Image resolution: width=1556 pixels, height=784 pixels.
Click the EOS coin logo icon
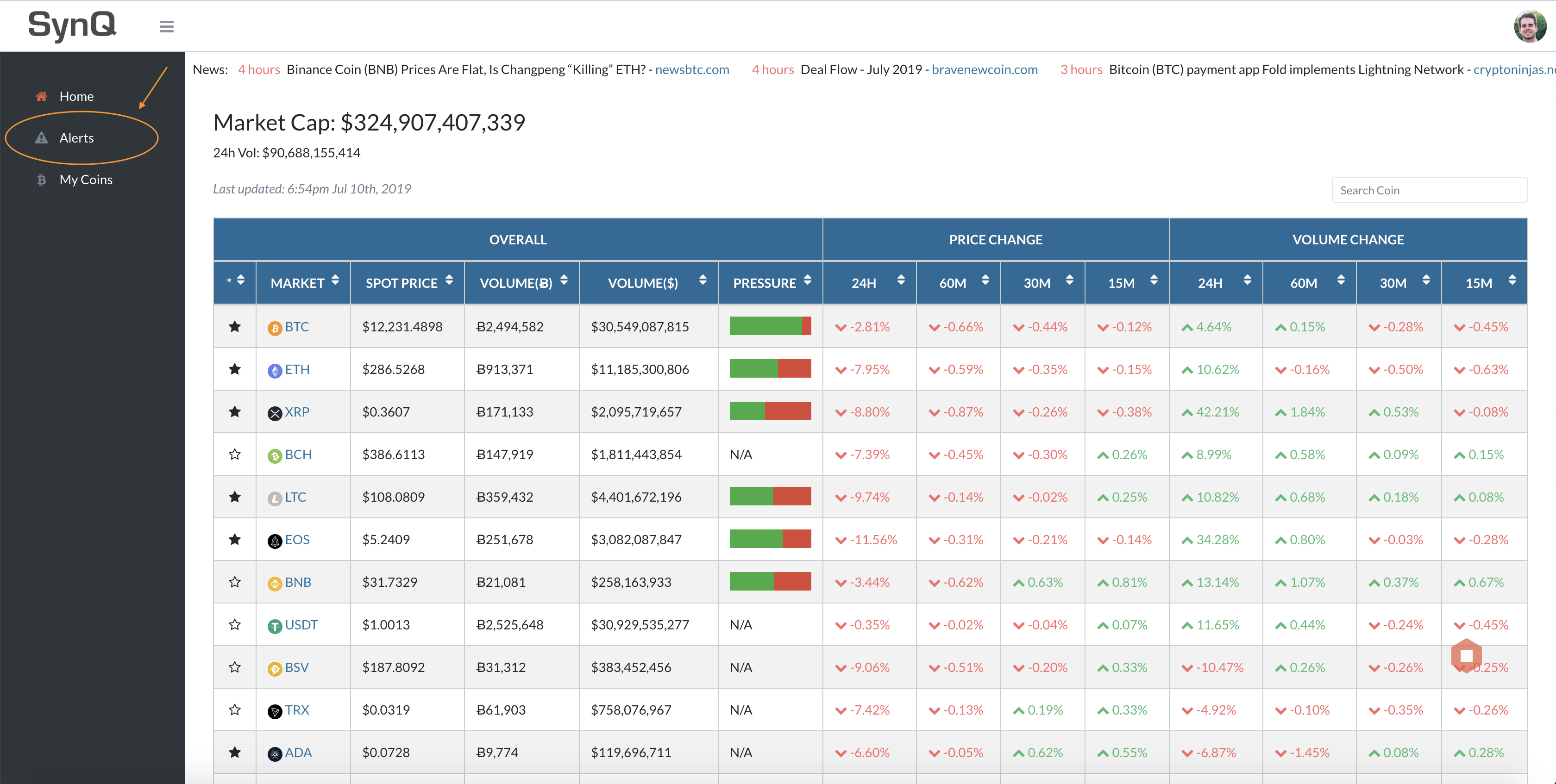click(275, 541)
